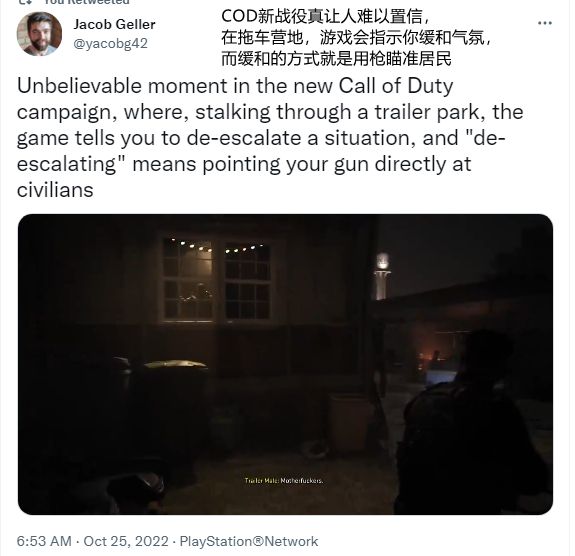Open the 6:53 AM timestamp link
Image resolution: width=575 pixels, height=556 pixels.
(x=44, y=541)
